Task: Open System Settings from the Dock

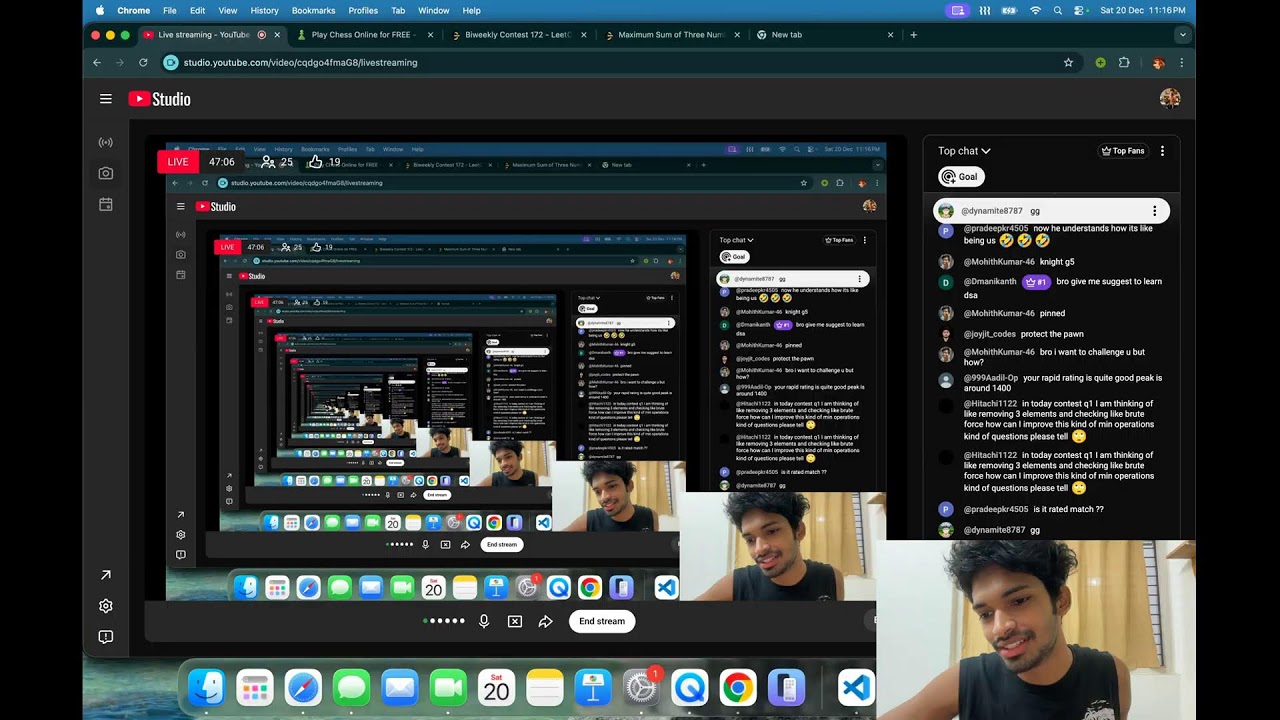Action: point(641,688)
